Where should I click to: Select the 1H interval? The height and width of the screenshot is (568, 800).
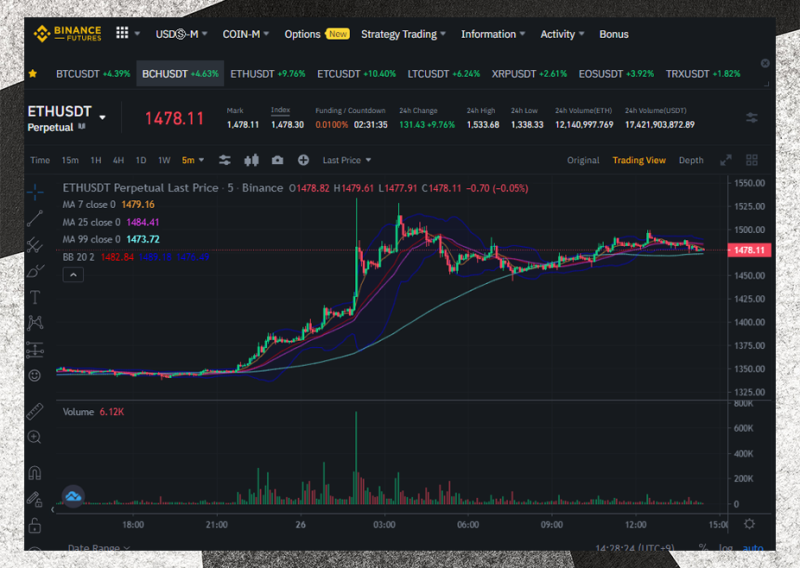[x=96, y=160]
